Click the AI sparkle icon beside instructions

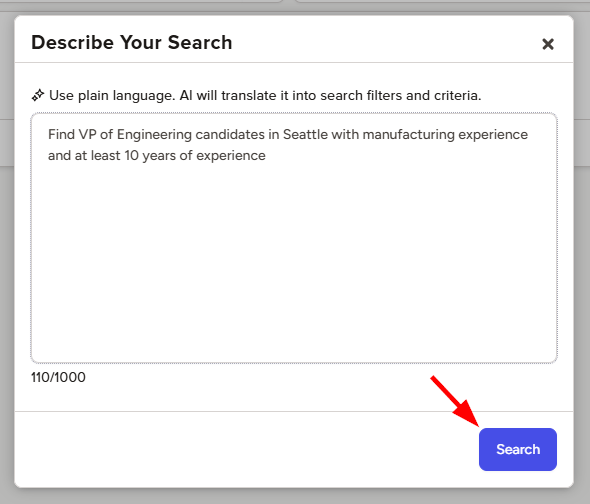38,95
